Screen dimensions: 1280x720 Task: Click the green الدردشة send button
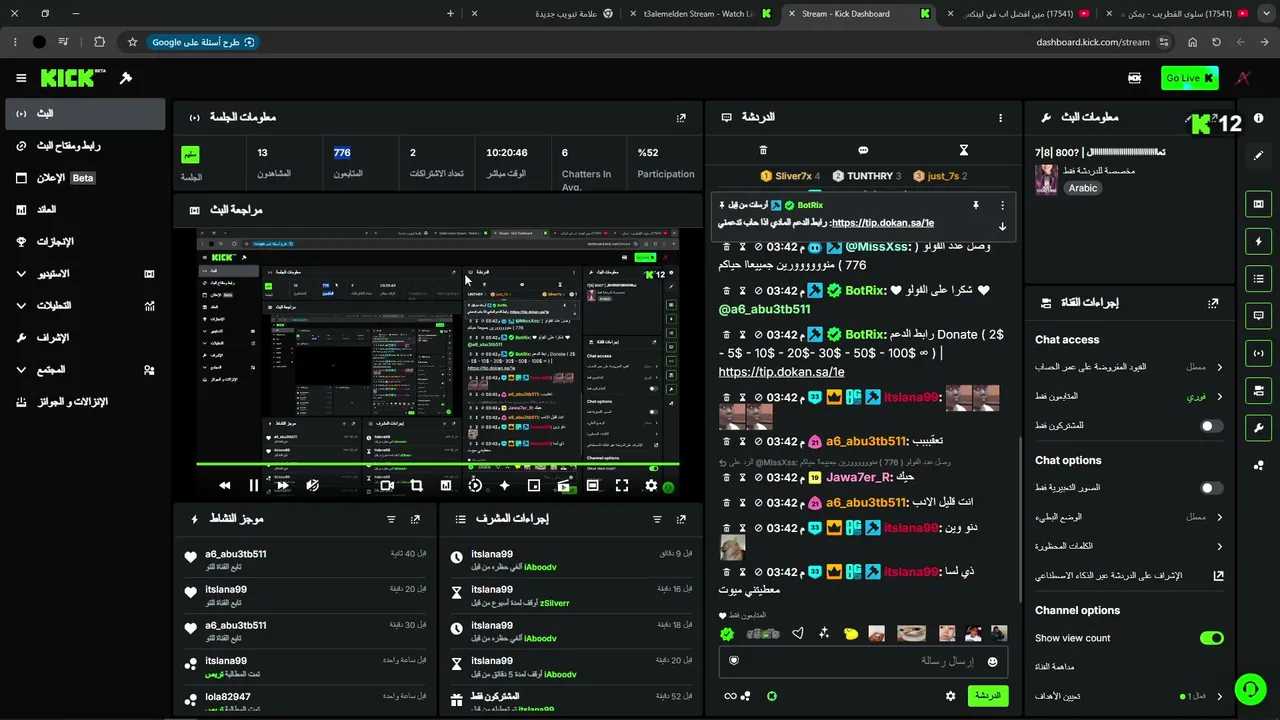(987, 696)
